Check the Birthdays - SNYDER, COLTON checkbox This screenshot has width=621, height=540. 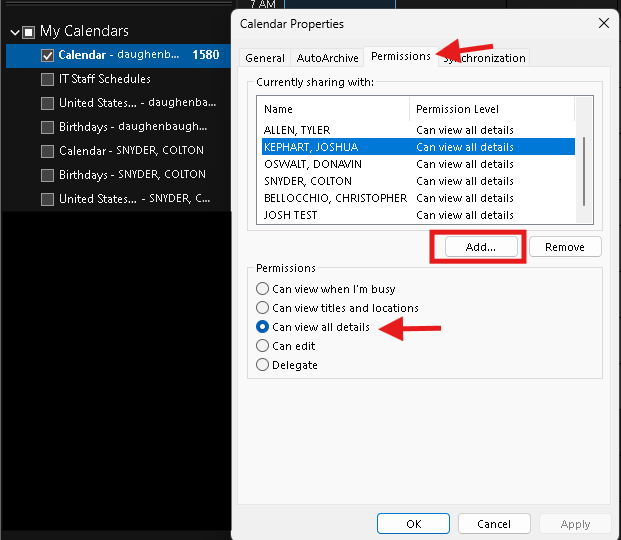(47, 175)
